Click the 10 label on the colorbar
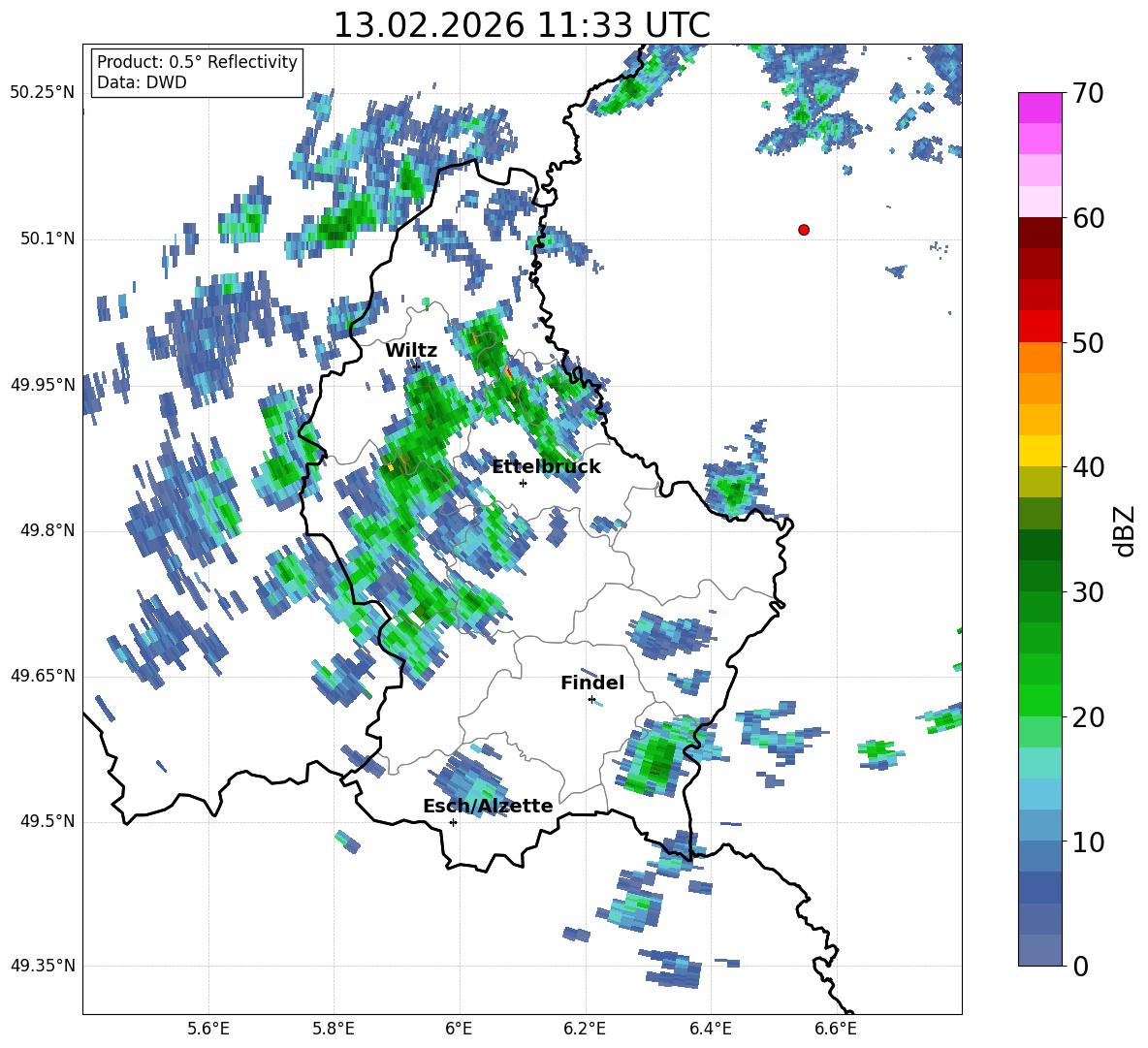 [1088, 842]
